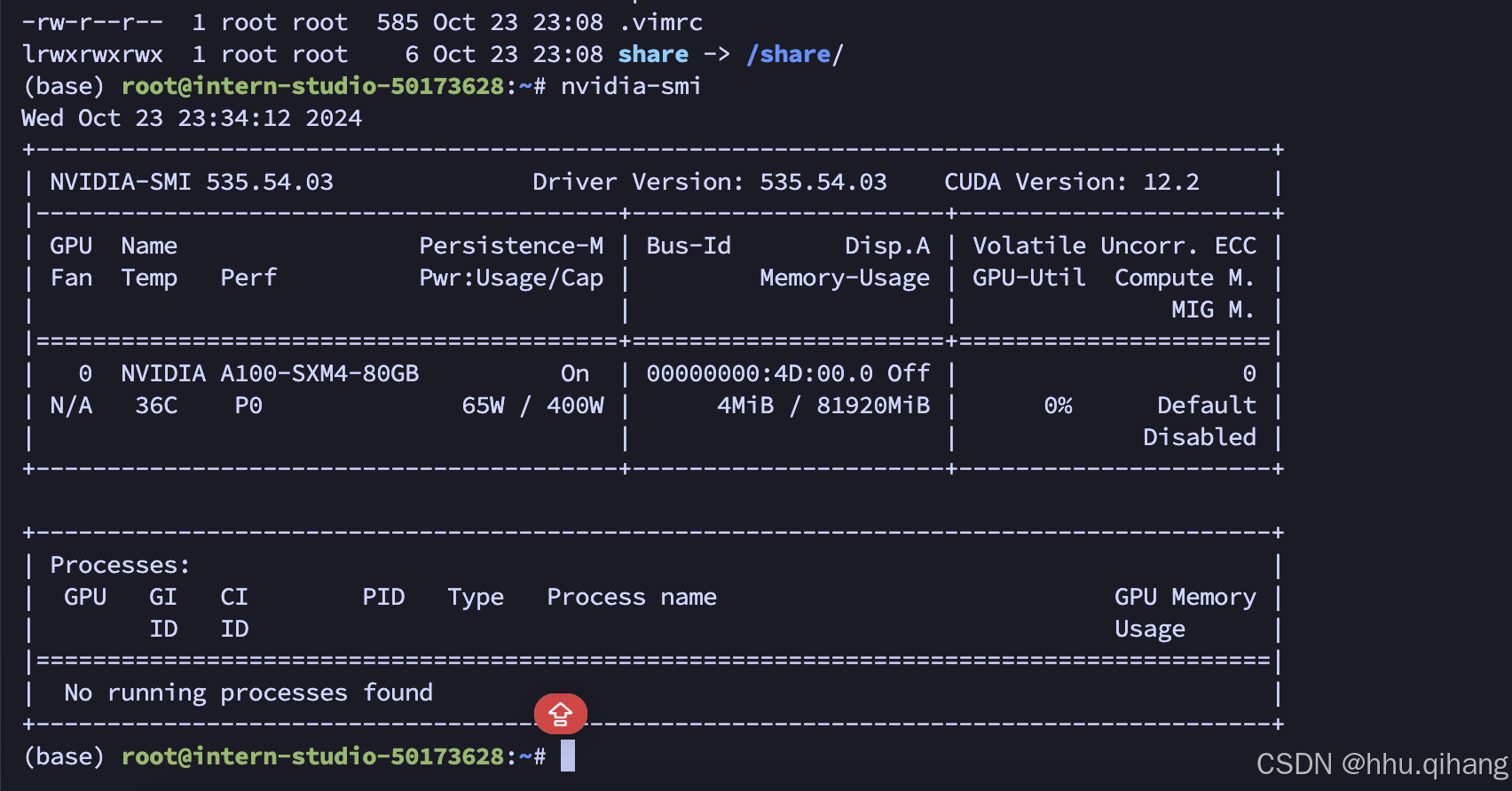This screenshot has height=791, width=1512.
Task: Click the .vimrc filename
Action: point(661,22)
